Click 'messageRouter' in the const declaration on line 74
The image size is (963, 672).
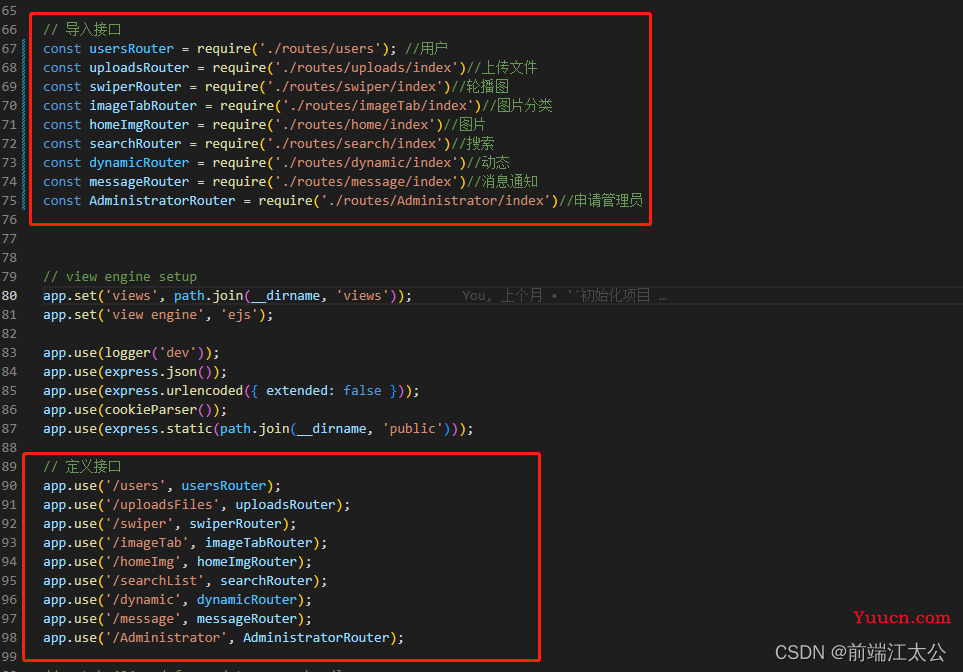click(139, 182)
